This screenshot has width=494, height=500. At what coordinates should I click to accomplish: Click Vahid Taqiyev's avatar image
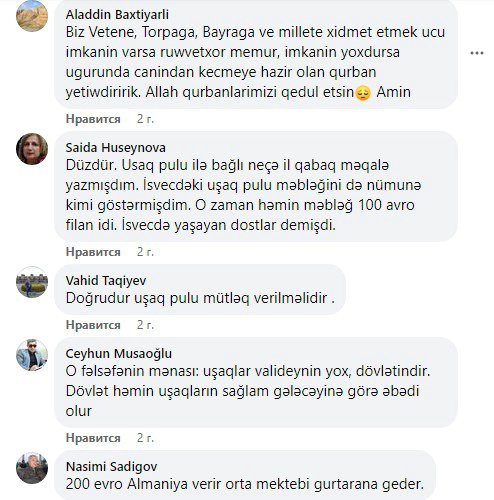(x=32, y=282)
